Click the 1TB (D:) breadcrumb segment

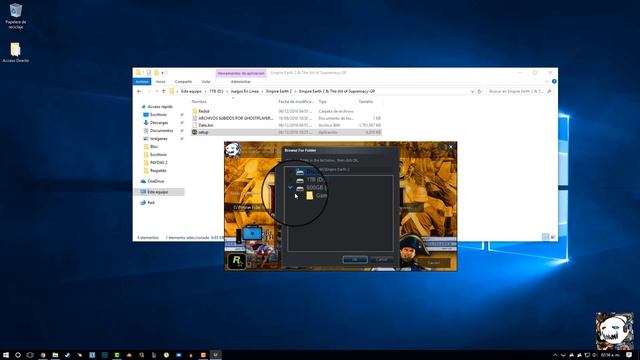pos(216,91)
